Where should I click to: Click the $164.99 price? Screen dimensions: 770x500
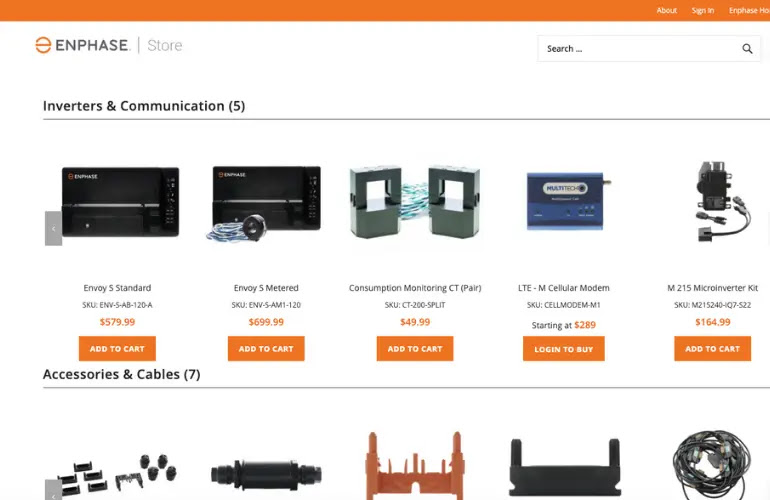click(713, 322)
